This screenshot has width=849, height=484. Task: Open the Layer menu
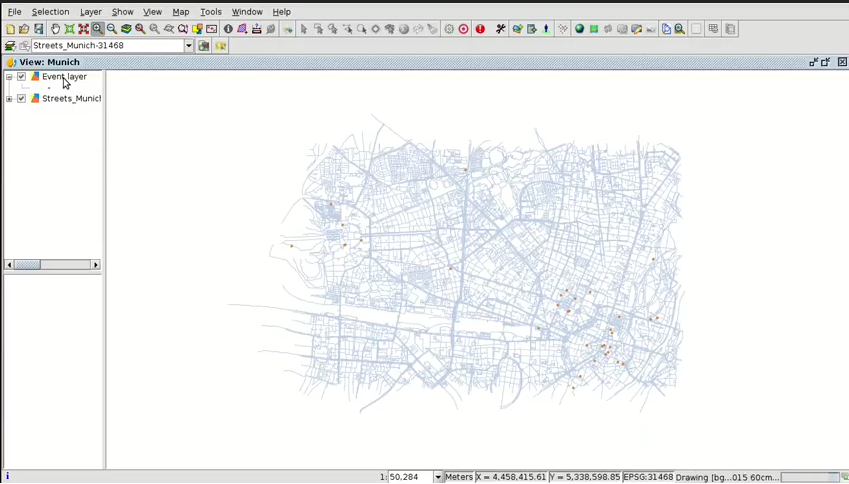pyautogui.click(x=90, y=12)
